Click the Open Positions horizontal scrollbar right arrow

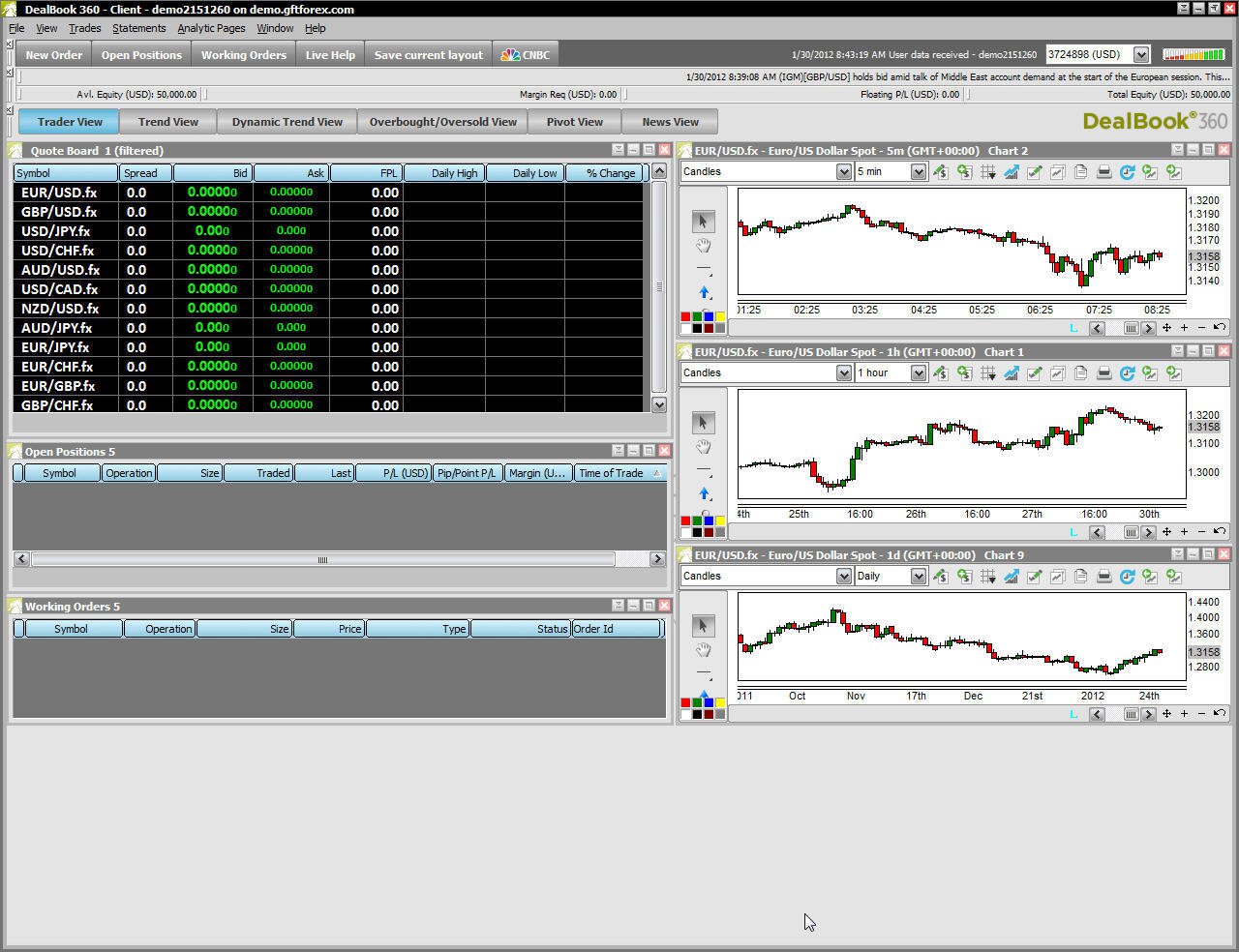(x=657, y=559)
